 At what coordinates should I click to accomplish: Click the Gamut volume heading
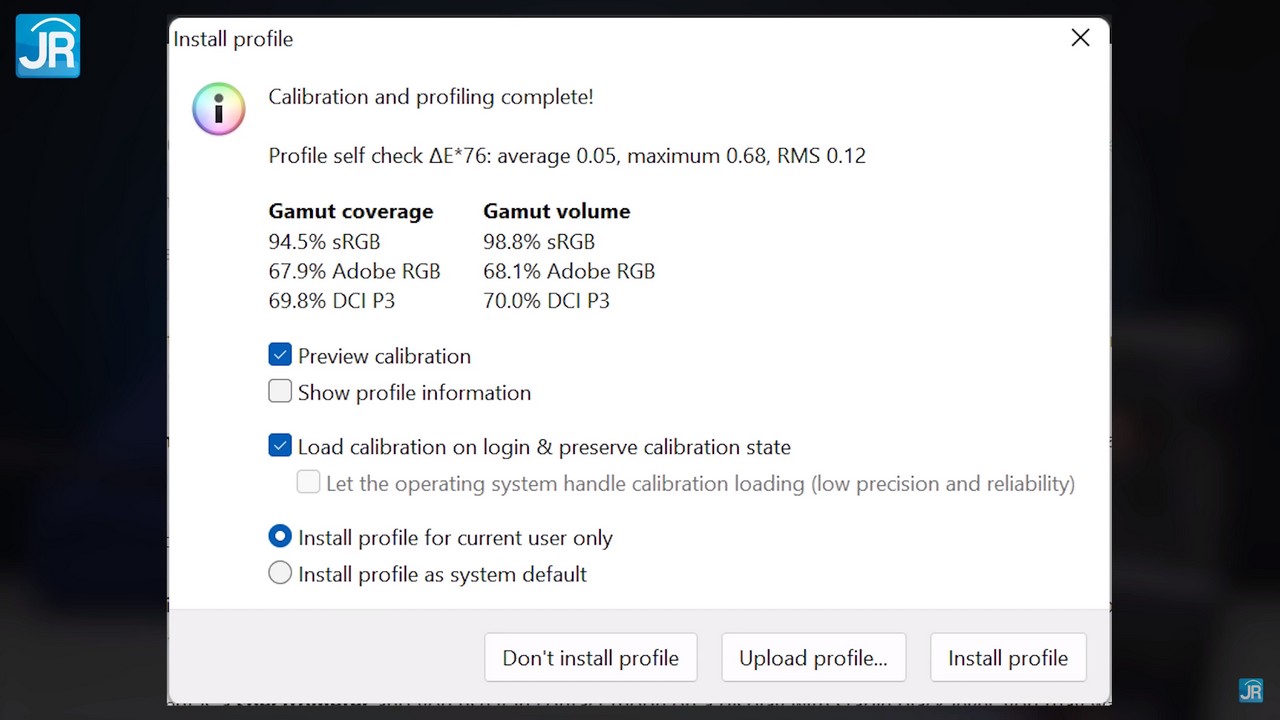[557, 211]
